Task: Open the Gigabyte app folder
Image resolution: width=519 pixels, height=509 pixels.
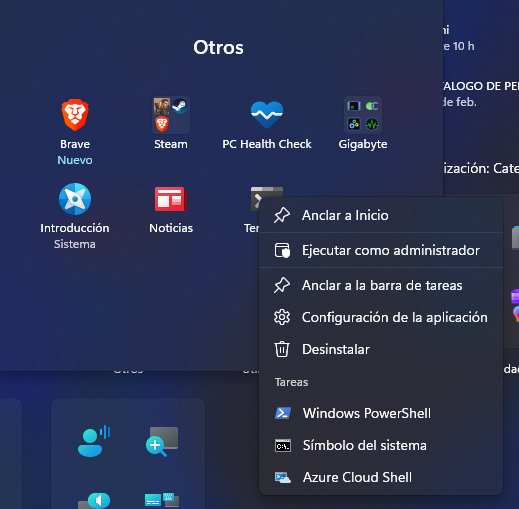Action: point(363,115)
